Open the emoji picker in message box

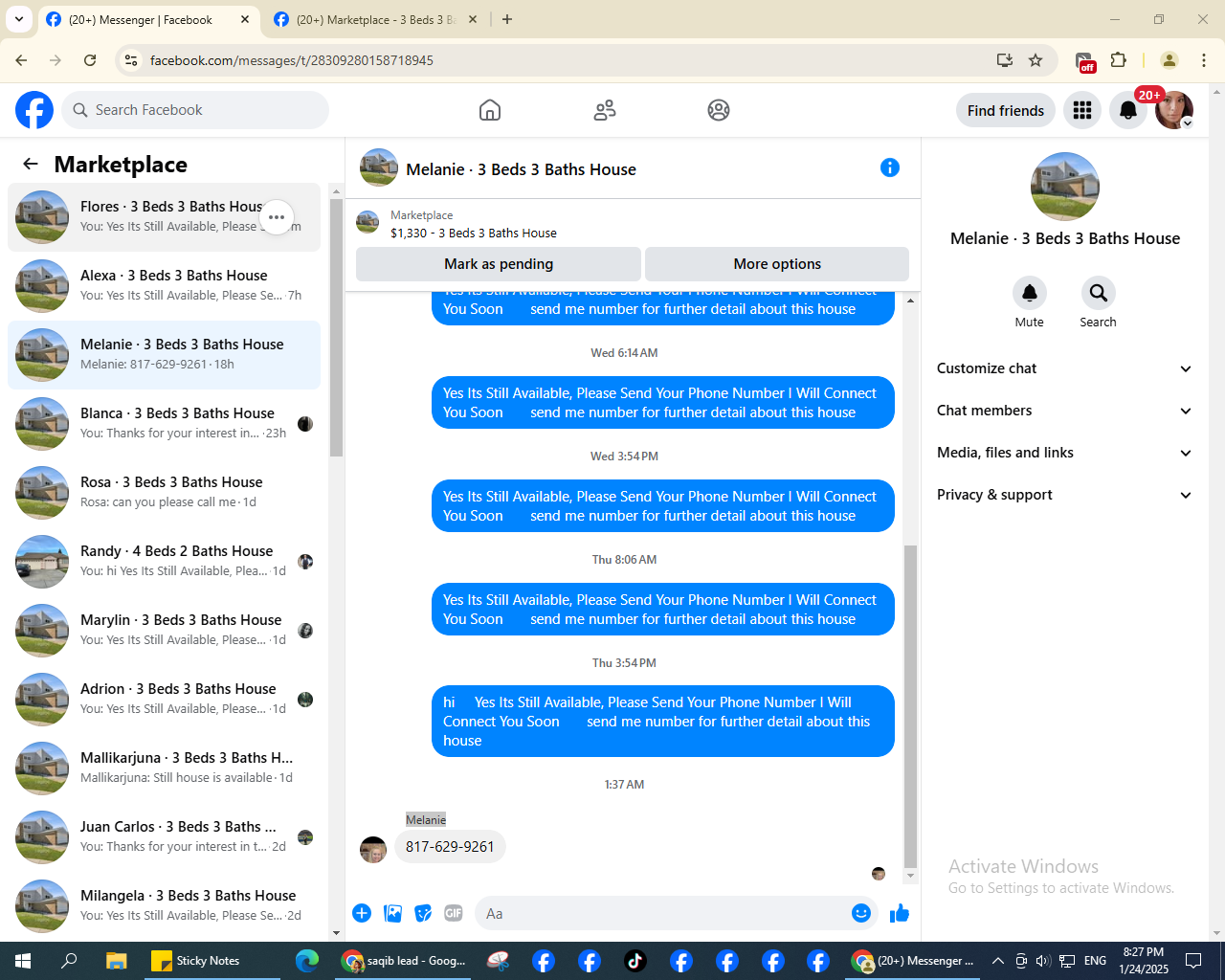861,913
